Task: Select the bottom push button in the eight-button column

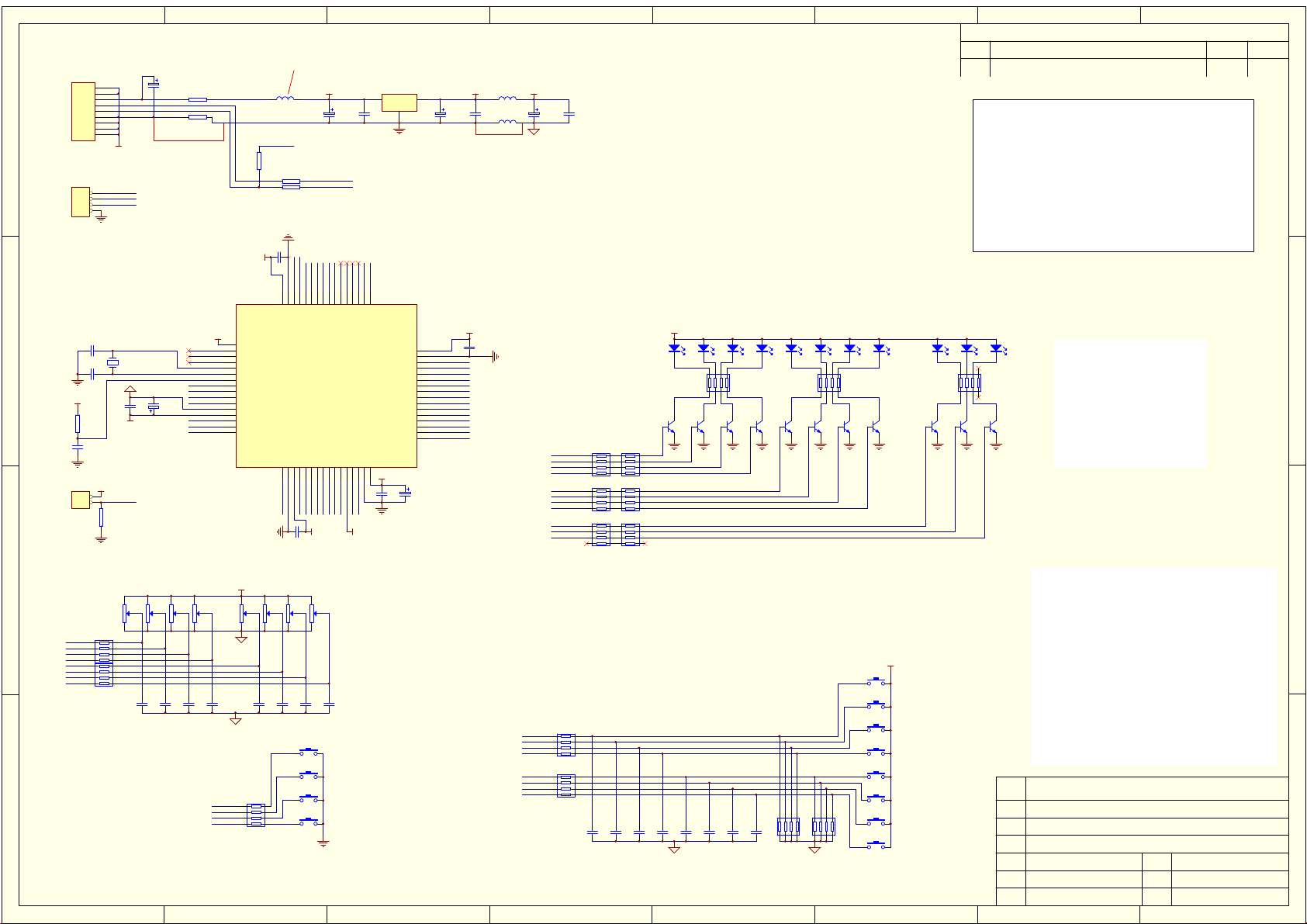Action: [x=877, y=845]
